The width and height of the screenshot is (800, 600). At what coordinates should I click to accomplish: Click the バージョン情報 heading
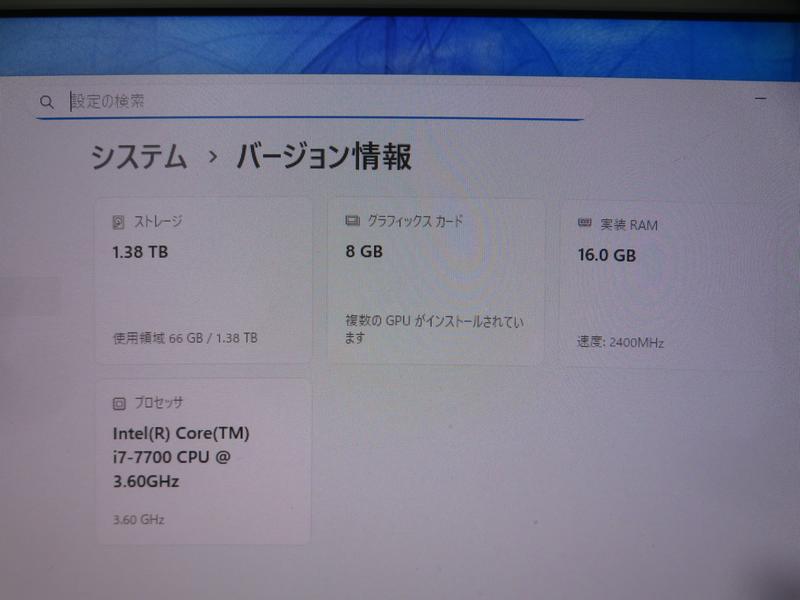click(x=323, y=156)
